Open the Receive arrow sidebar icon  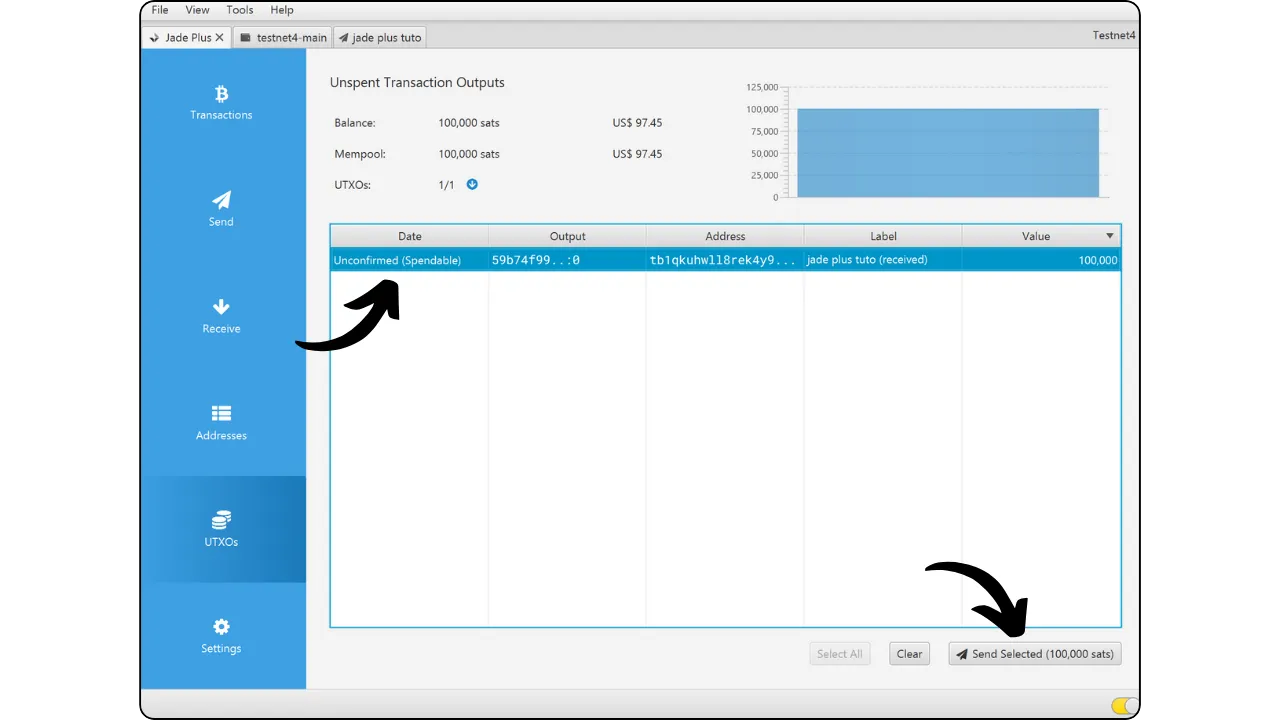(x=221, y=307)
